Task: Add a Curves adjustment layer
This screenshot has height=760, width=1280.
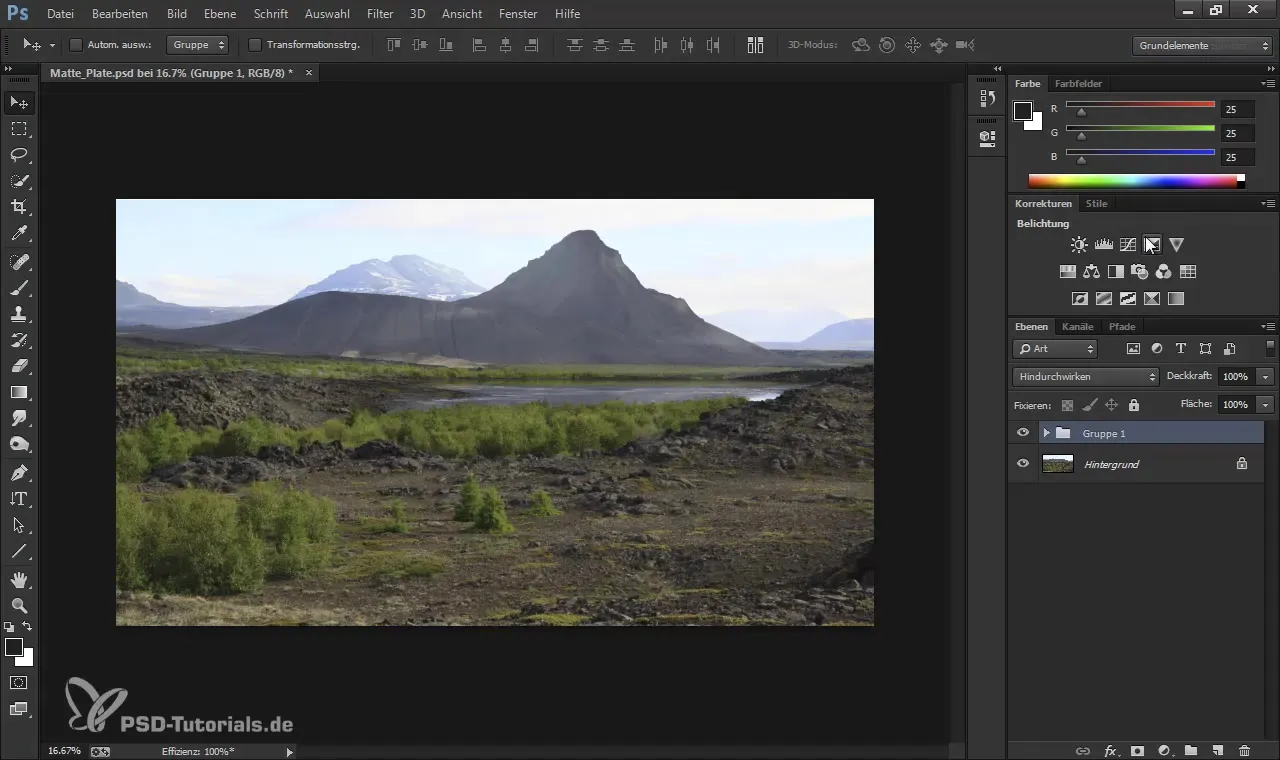Action: click(1128, 244)
